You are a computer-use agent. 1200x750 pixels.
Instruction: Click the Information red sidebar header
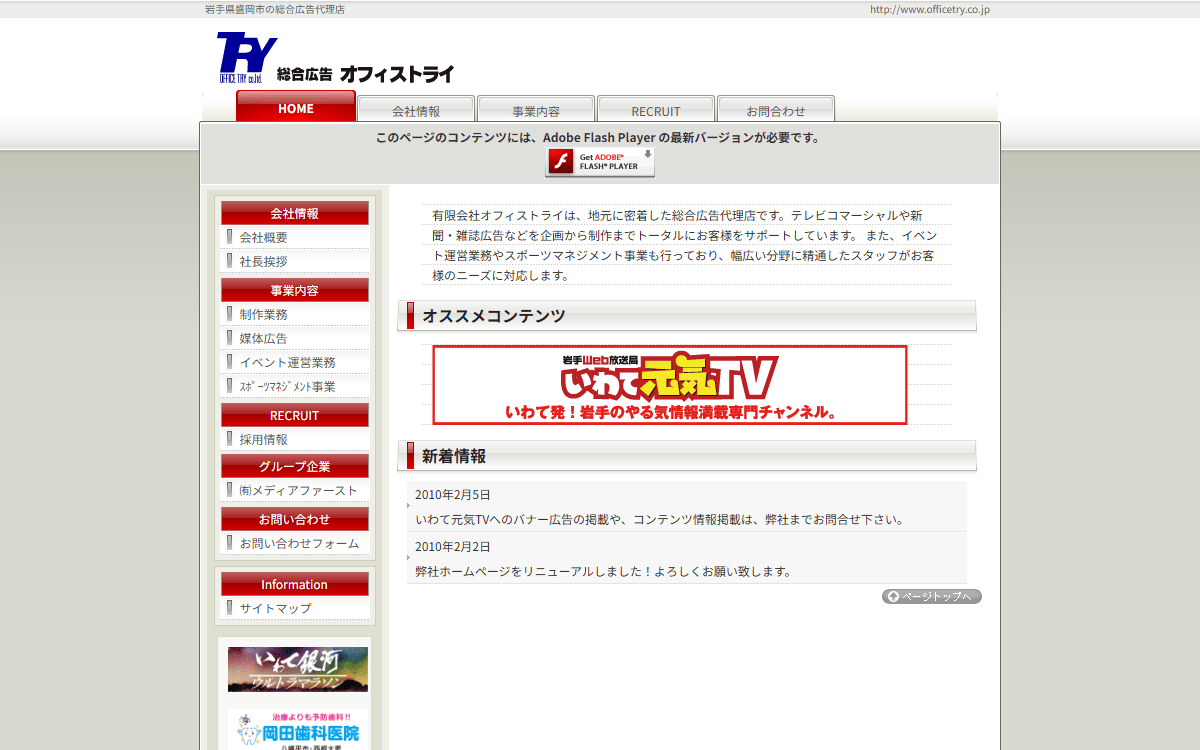coord(295,584)
